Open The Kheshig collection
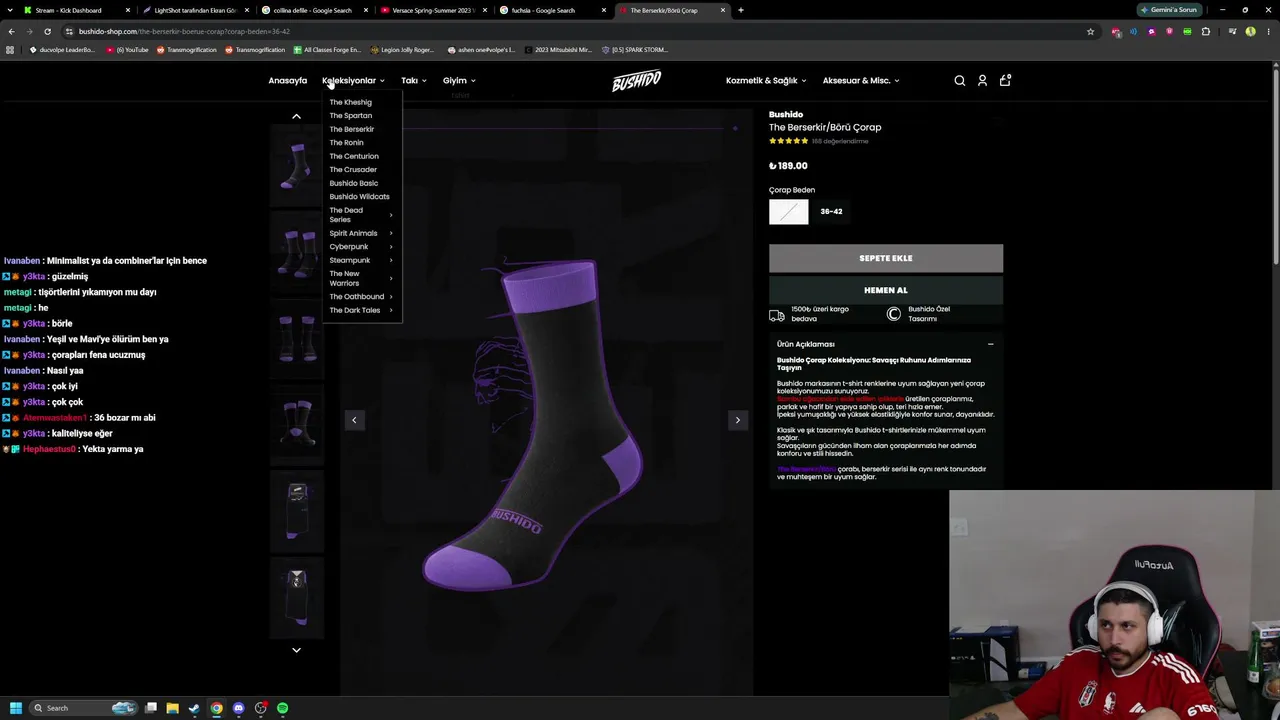The image size is (1280, 720). click(x=350, y=102)
